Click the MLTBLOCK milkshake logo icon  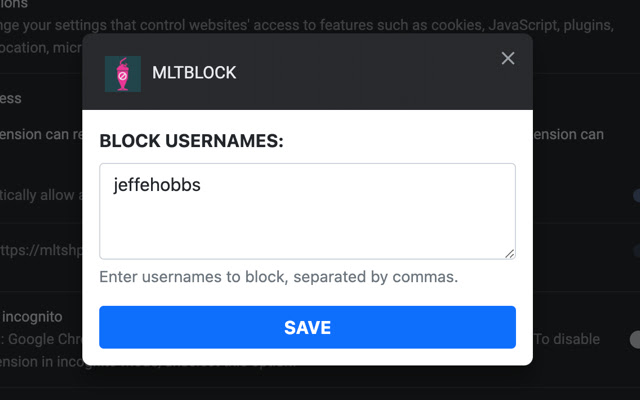pyautogui.click(x=123, y=73)
